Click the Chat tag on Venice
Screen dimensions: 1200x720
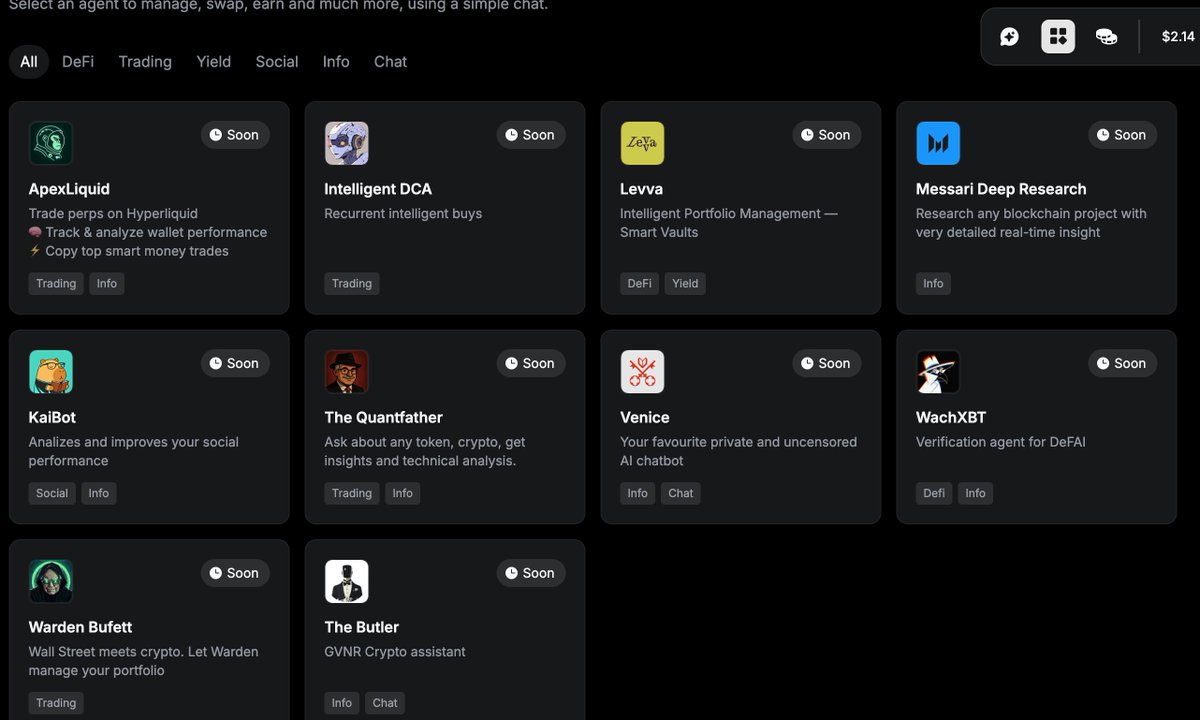click(x=681, y=493)
